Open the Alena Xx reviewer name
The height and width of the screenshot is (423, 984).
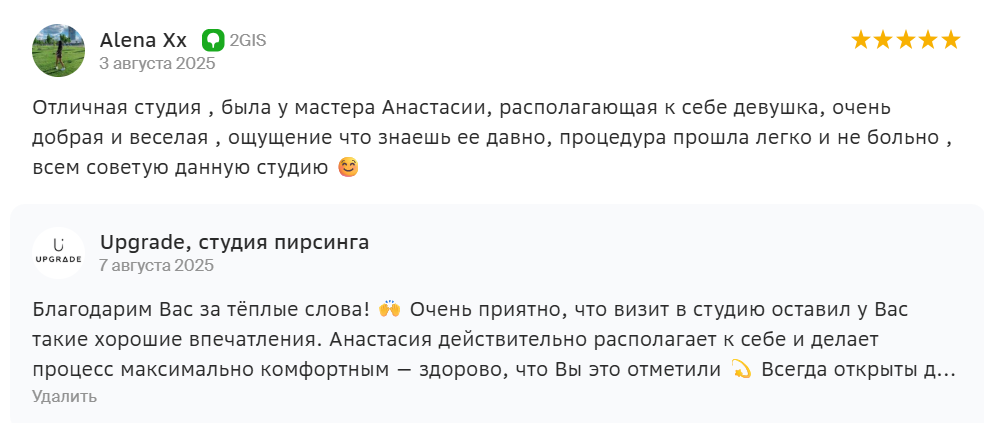pyautogui.click(x=143, y=40)
